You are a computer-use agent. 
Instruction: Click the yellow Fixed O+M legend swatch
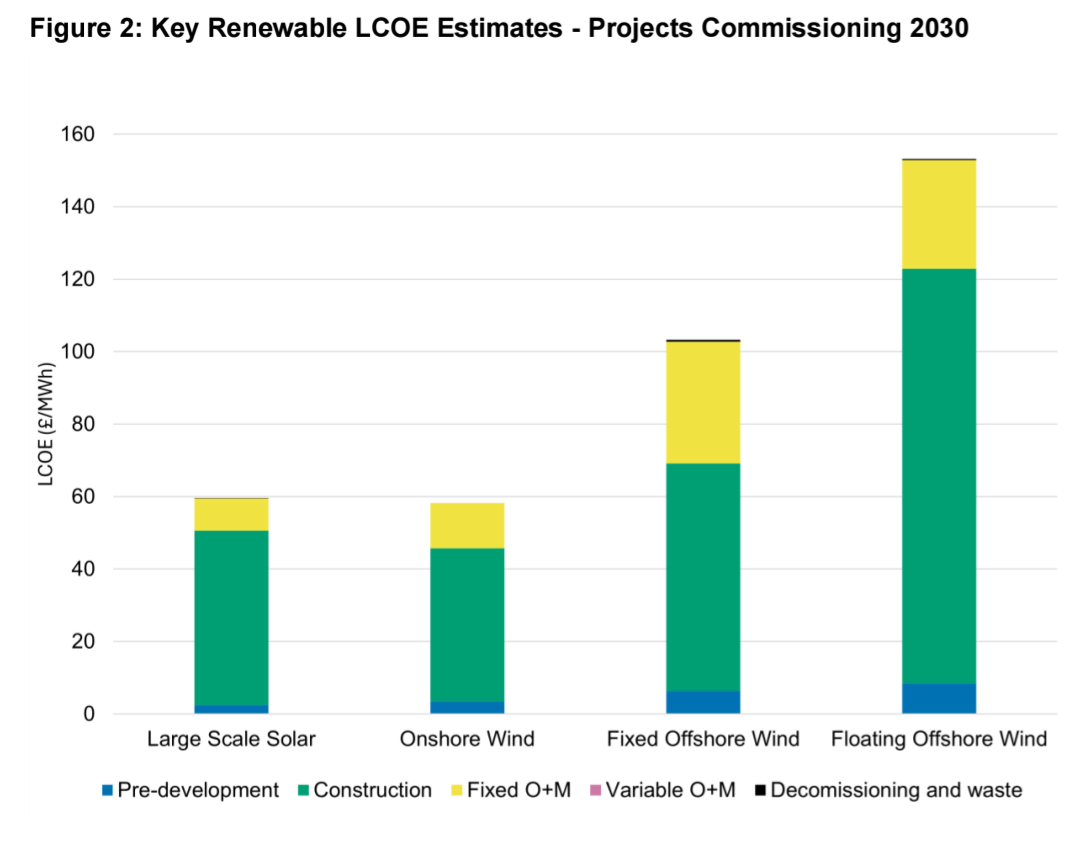click(455, 791)
